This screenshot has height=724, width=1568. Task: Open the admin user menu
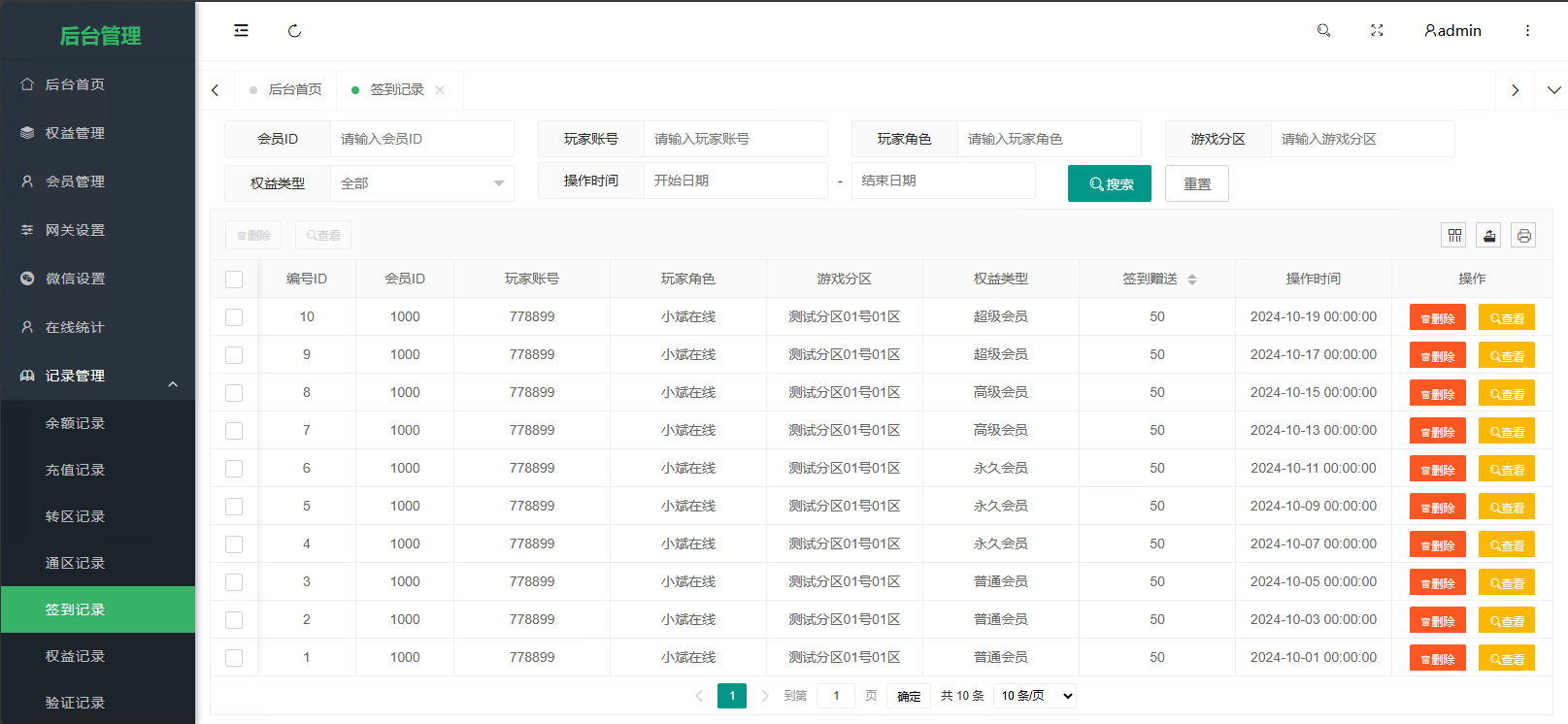pyautogui.click(x=1452, y=31)
